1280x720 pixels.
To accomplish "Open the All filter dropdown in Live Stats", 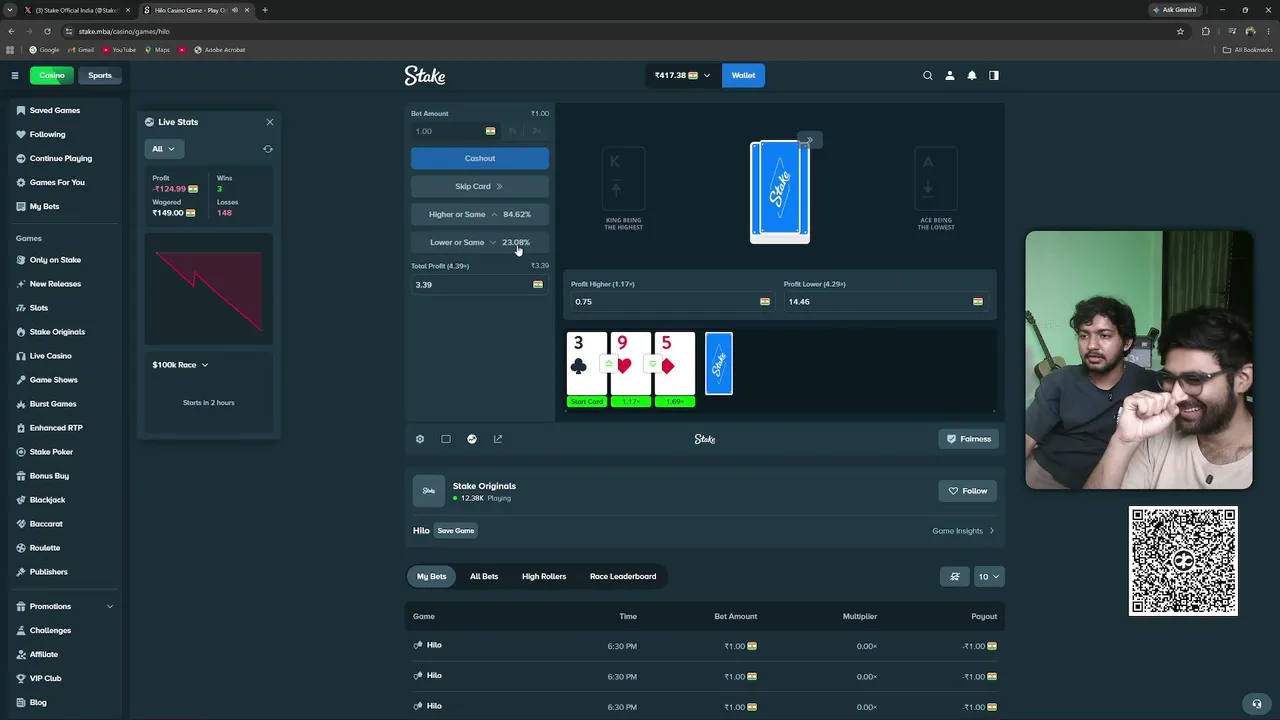I will point(162,149).
